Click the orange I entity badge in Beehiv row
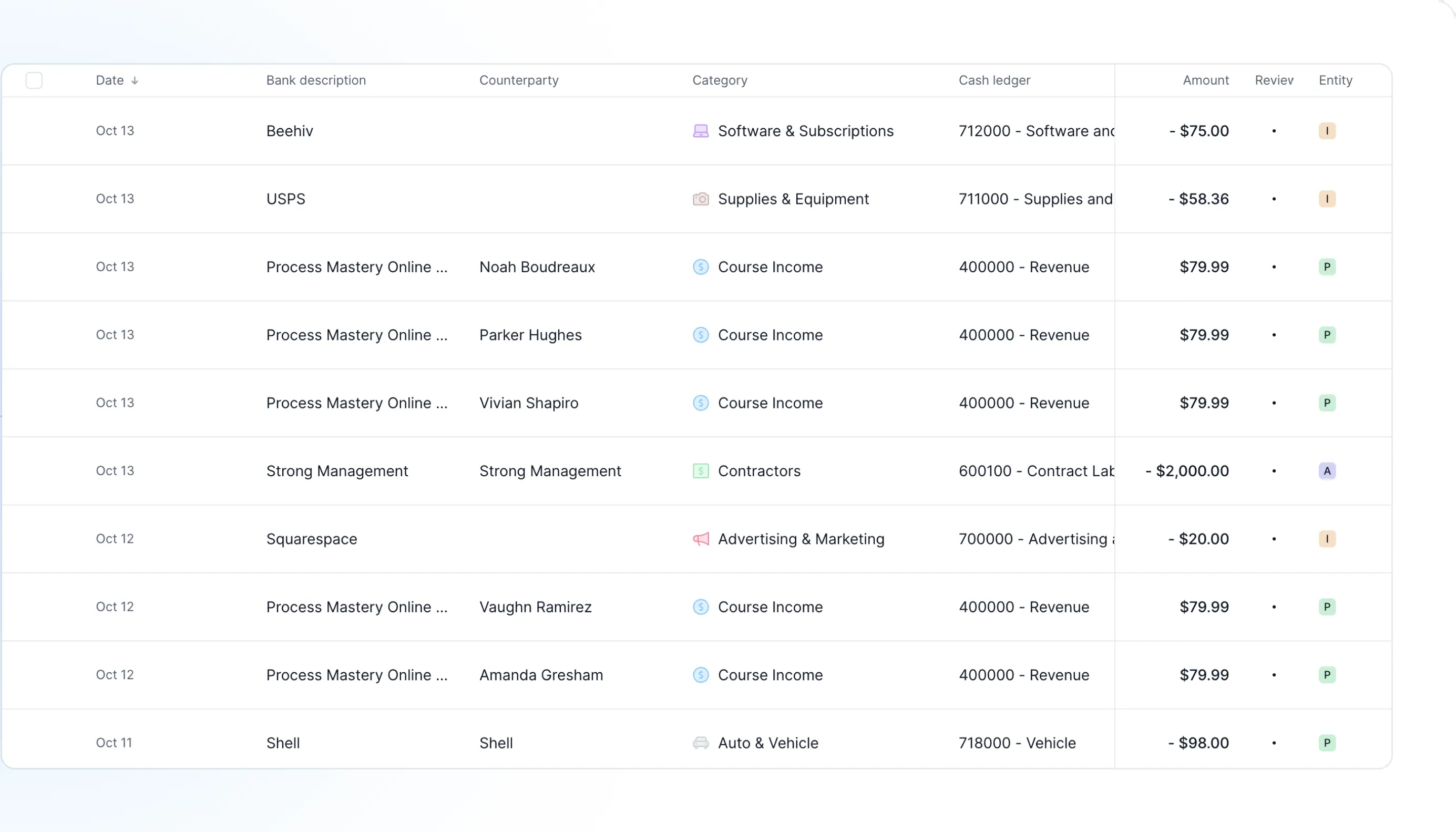 [x=1327, y=131]
